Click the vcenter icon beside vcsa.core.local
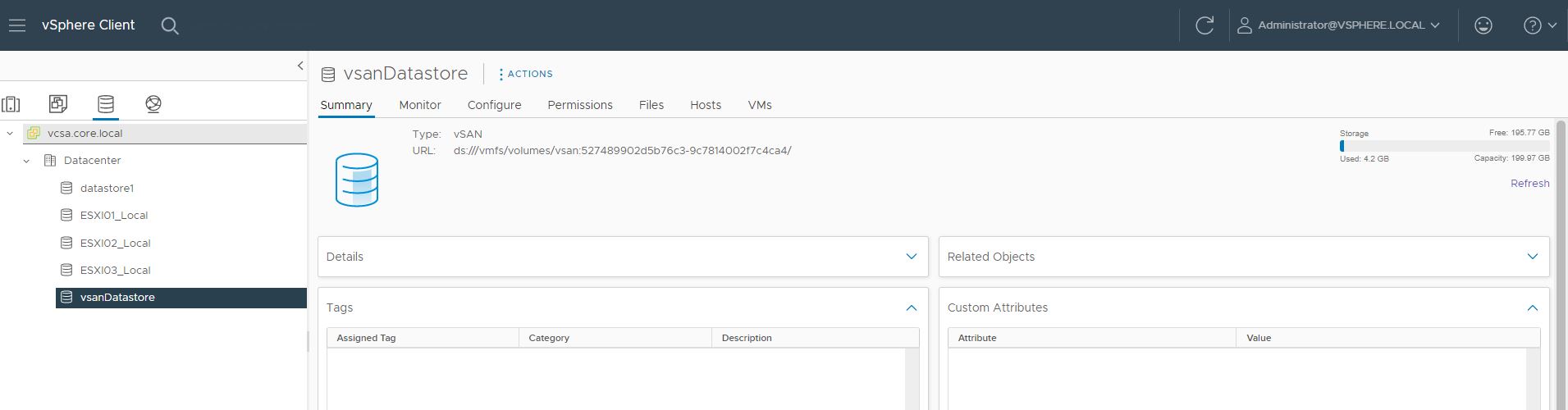The width and height of the screenshot is (1568, 410). coord(34,133)
